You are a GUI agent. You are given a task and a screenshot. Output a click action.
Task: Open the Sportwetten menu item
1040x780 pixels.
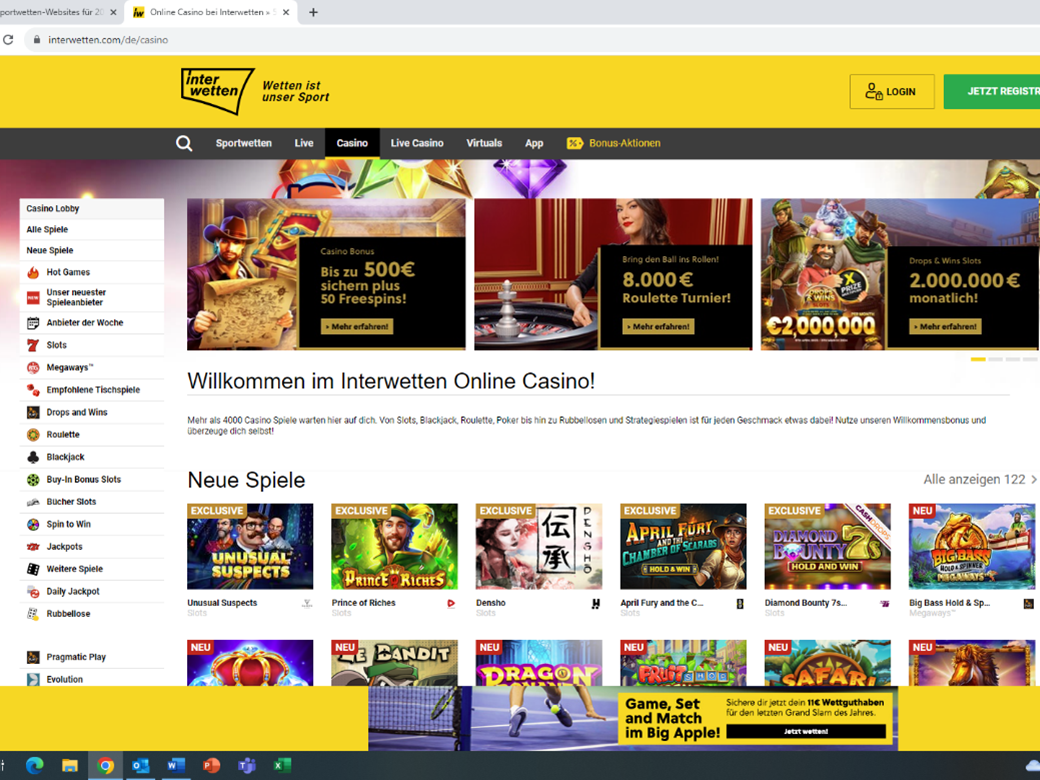pos(243,143)
